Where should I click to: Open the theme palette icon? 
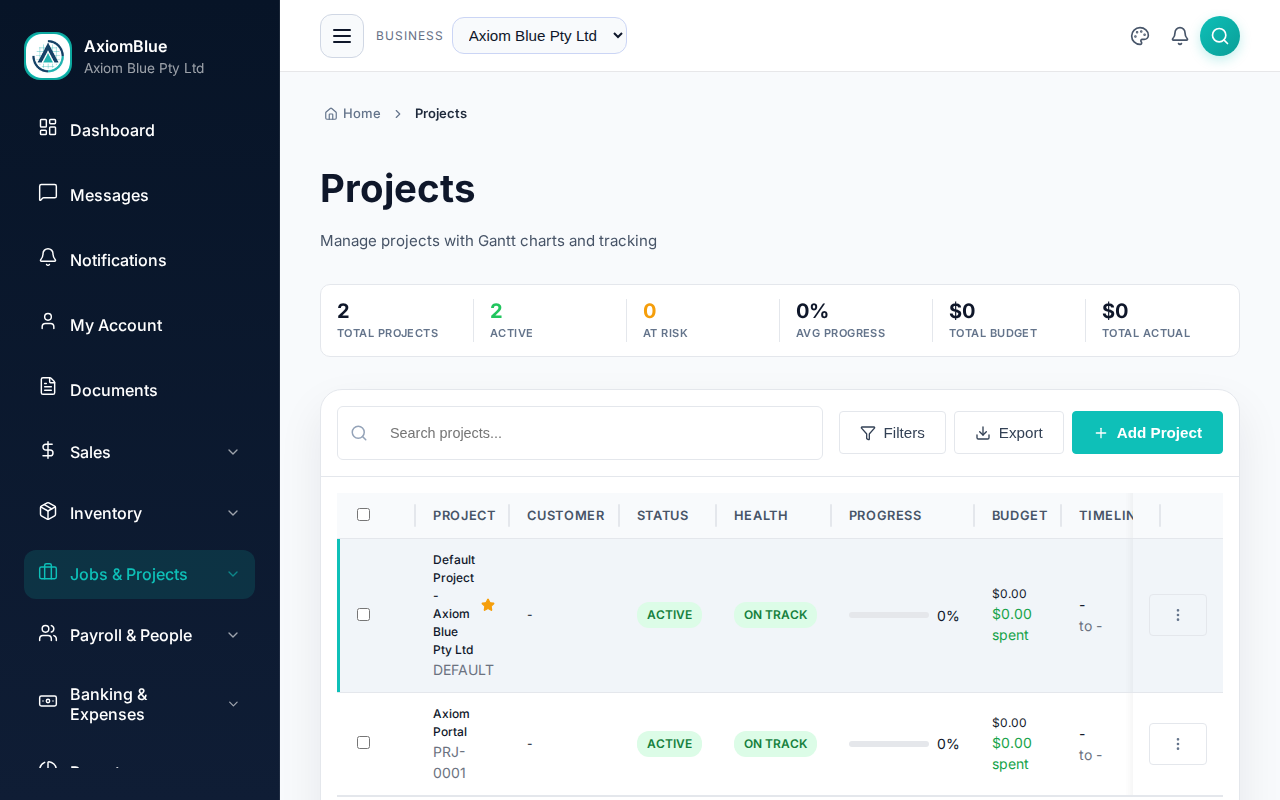[1140, 36]
